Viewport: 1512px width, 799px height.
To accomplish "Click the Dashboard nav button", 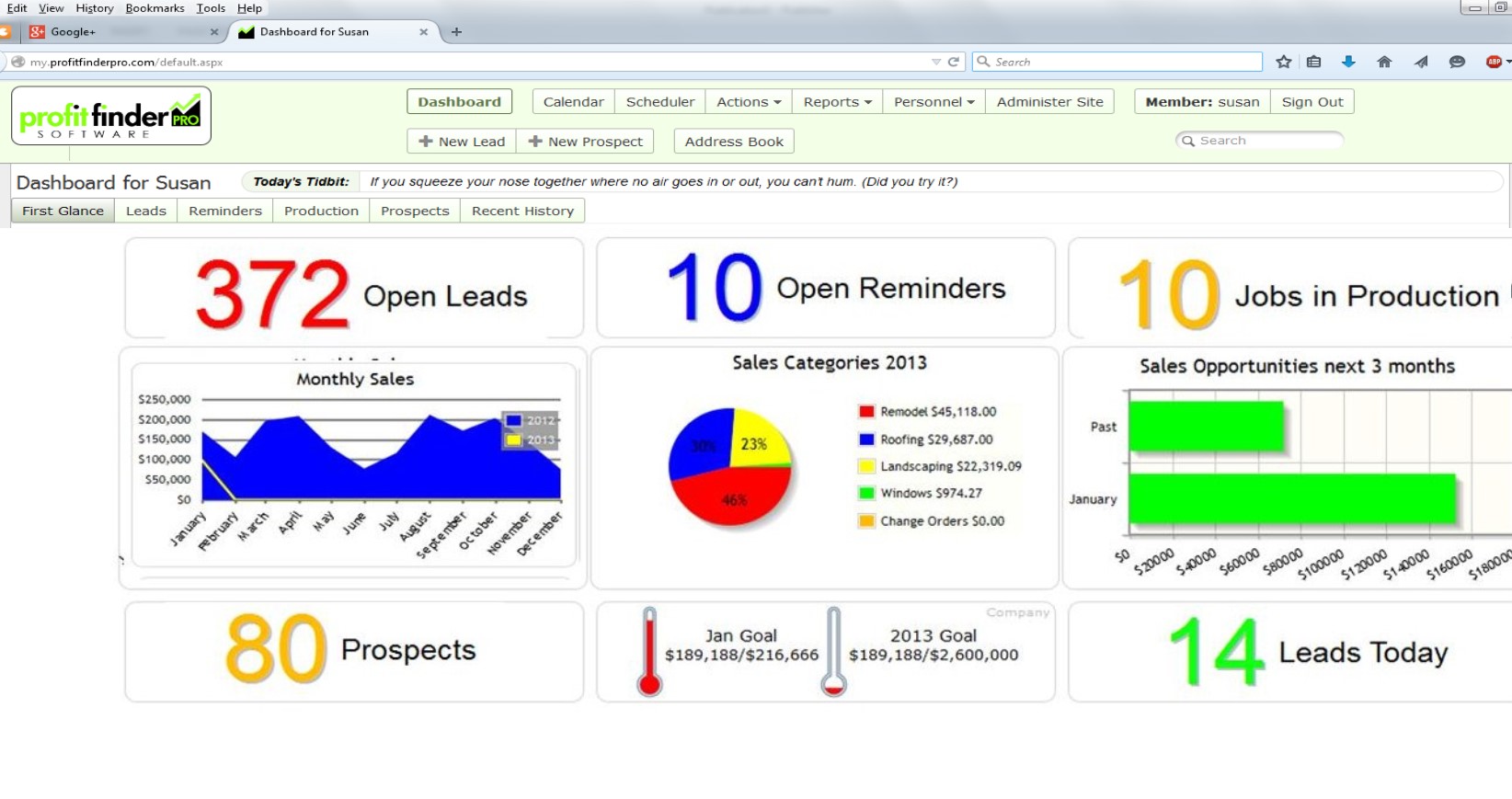I will (459, 102).
